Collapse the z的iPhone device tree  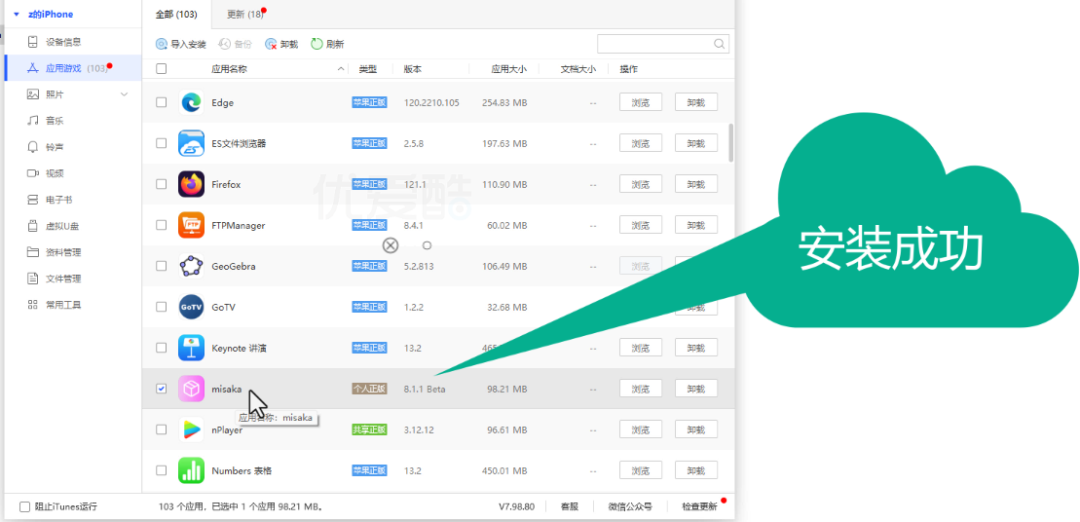pyautogui.click(x=17, y=14)
